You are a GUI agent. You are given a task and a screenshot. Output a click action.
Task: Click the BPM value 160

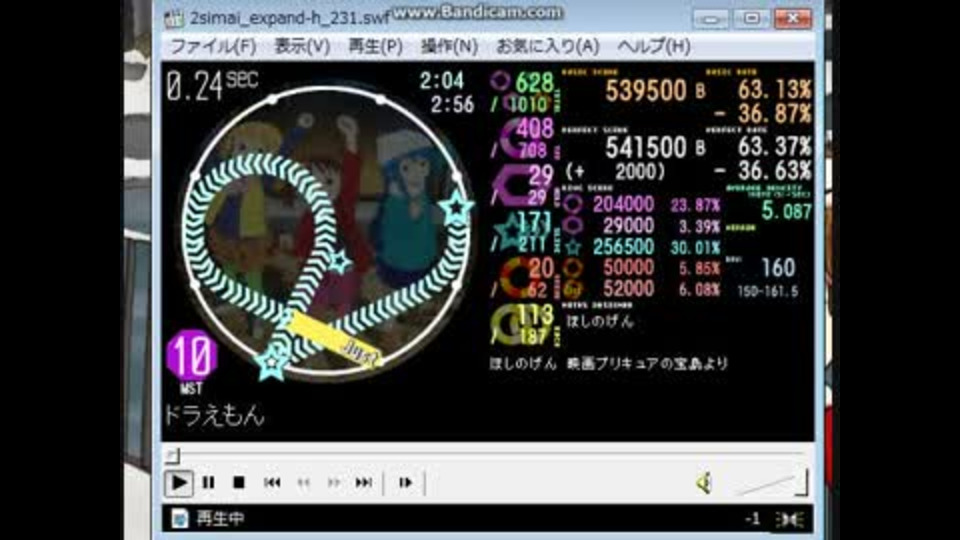tap(778, 268)
